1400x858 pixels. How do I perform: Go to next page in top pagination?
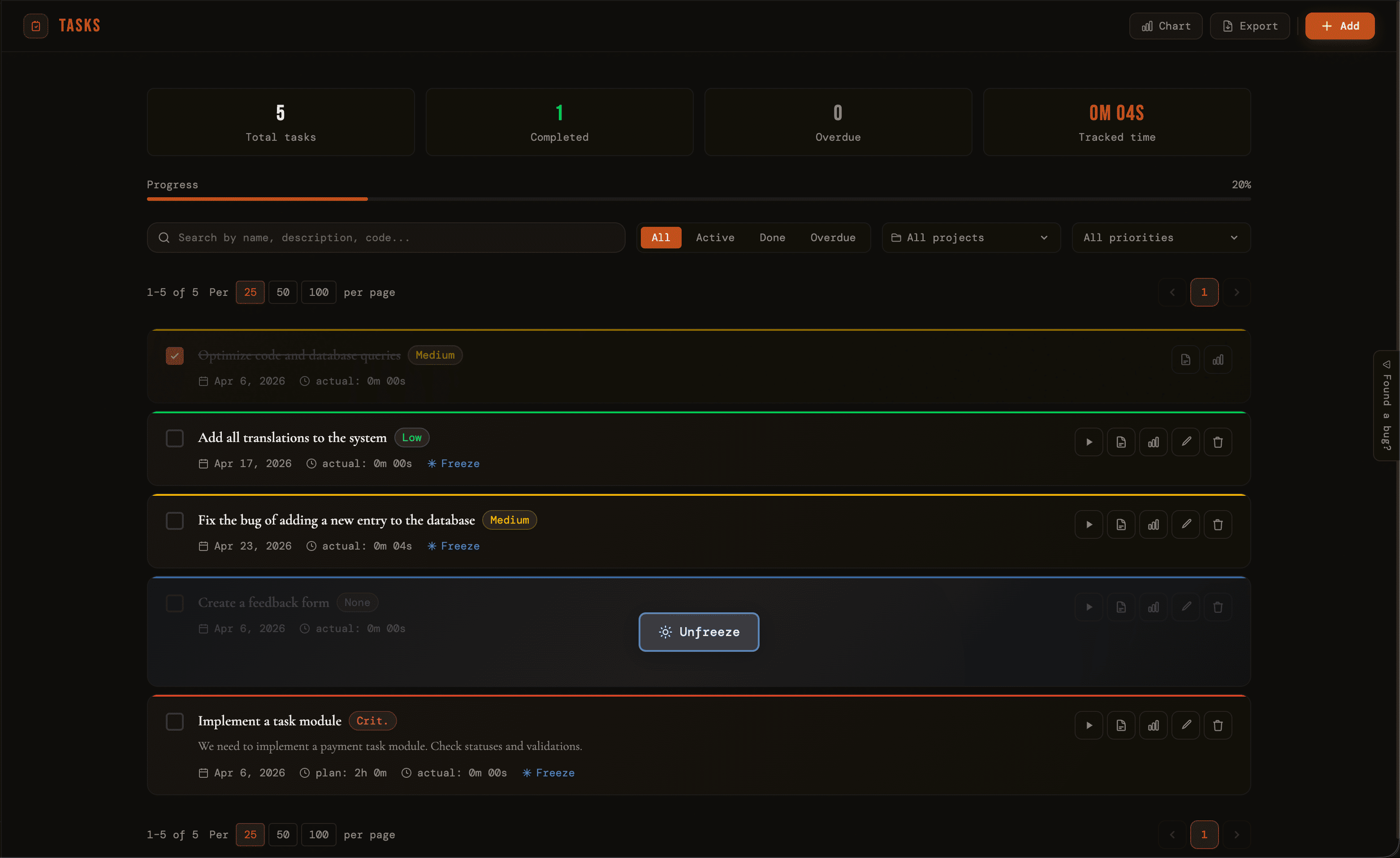coord(1236,292)
